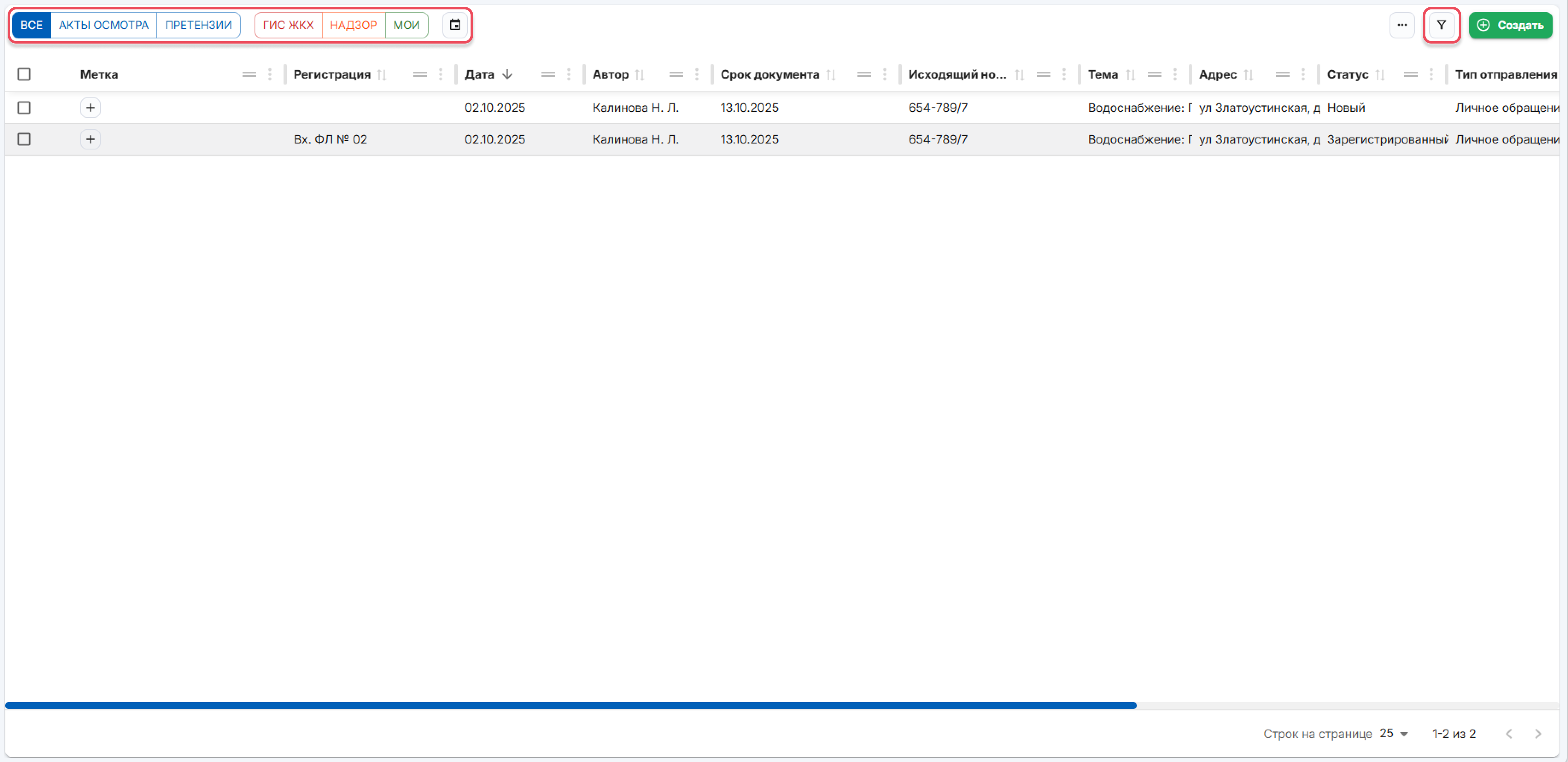This screenshot has width=1568, height=762.
Task: Switch to the АКТЫ ОСМОТРА tab
Action: click(x=103, y=25)
